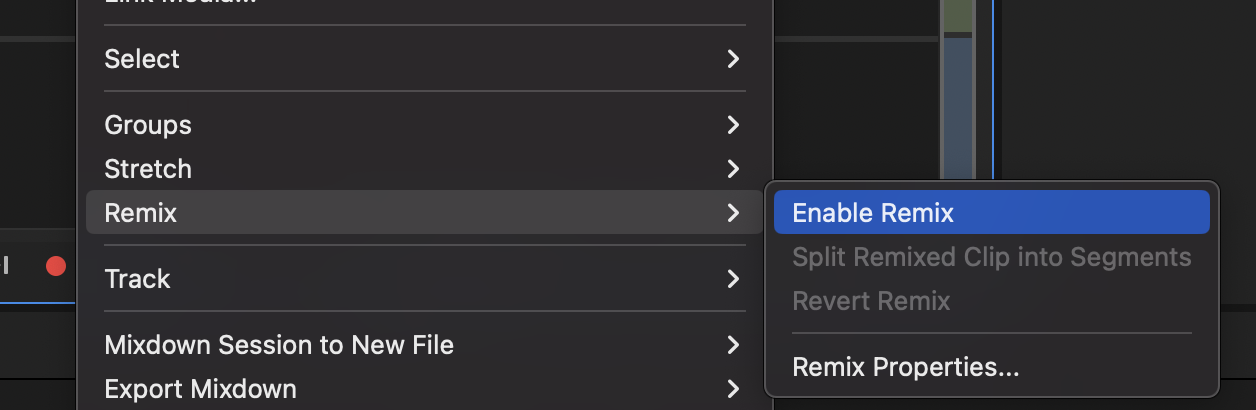Open the Stretch submenu entry
This screenshot has height=410, width=1256.
[x=424, y=168]
